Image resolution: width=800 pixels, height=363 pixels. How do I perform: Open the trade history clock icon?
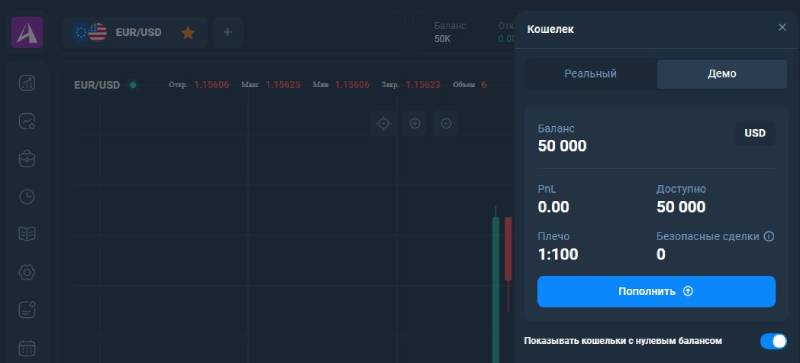click(x=27, y=197)
